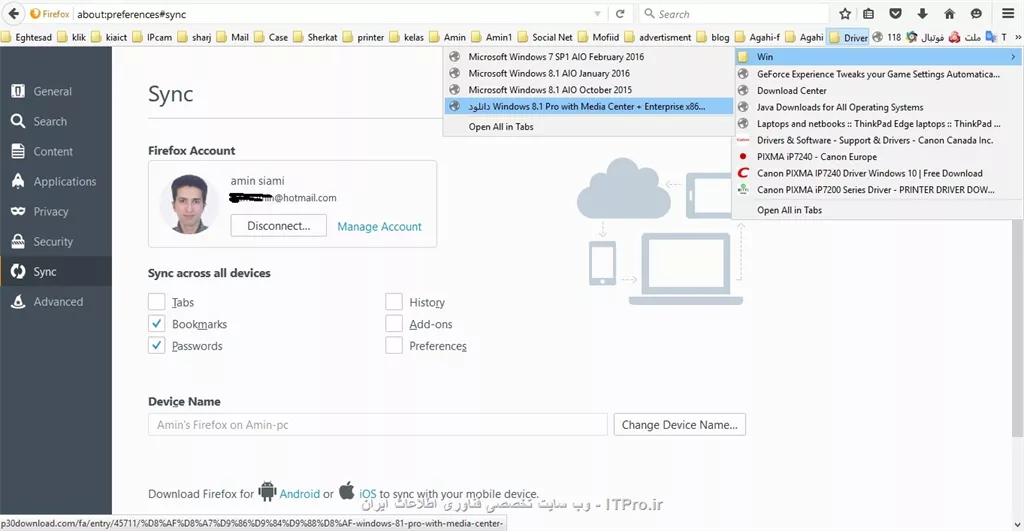Bookmark this page with the star icon
This screenshot has width=1024, height=531.
845,14
